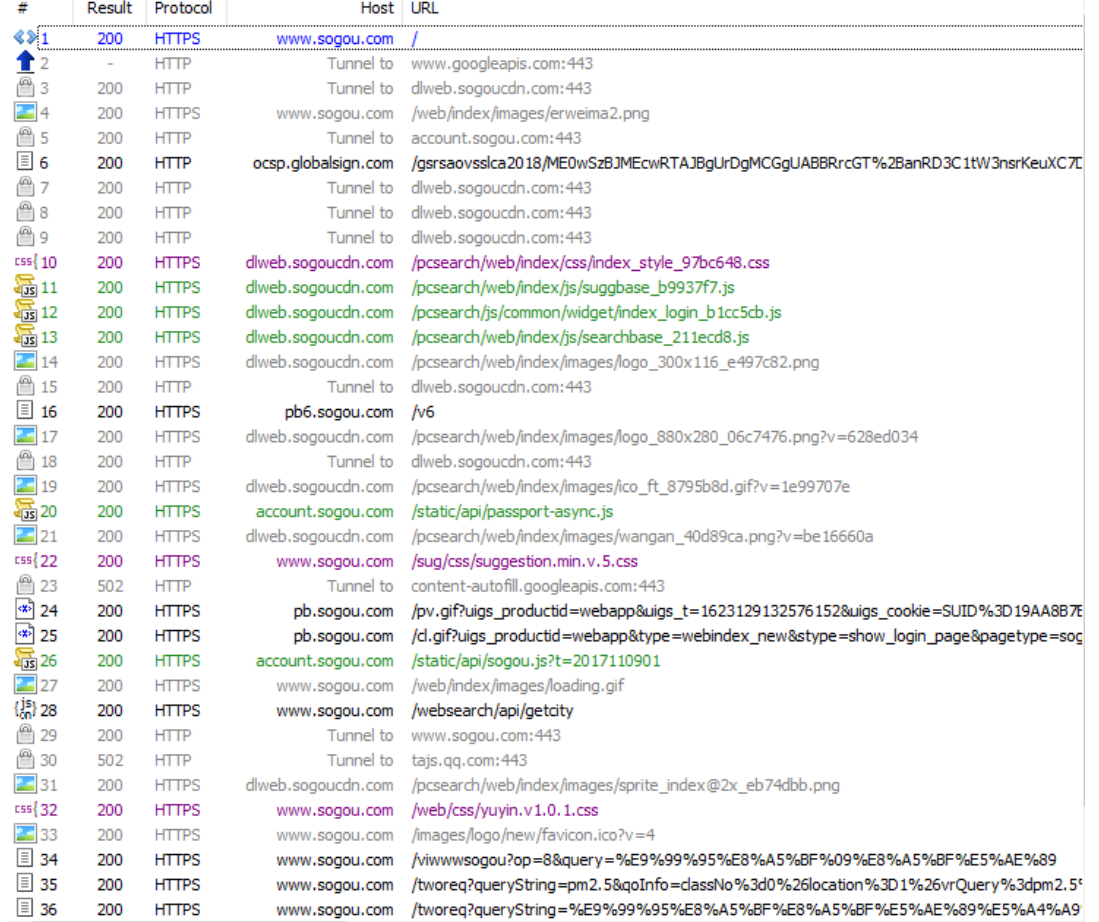Click the HTML document icon of session 1

tap(25, 38)
